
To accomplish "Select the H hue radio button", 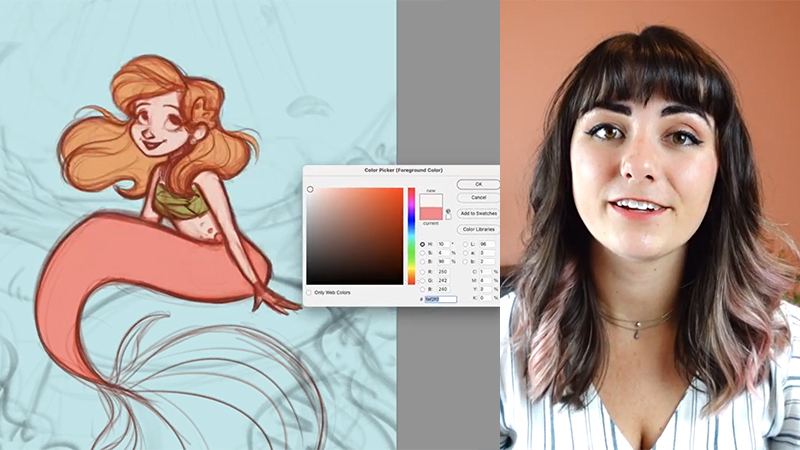I will [x=422, y=244].
